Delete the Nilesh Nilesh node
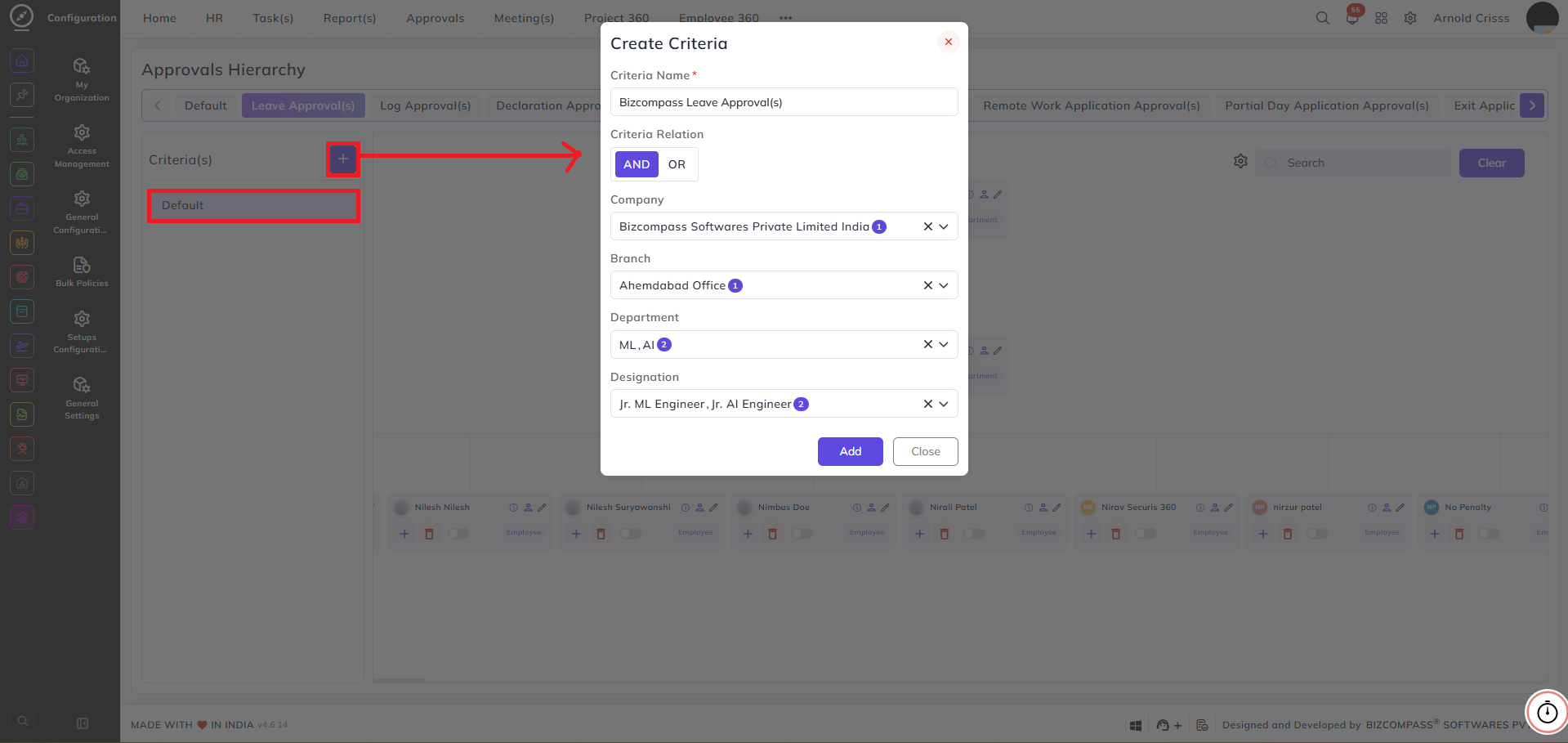Screen dimensions: 1568x743 point(429,534)
